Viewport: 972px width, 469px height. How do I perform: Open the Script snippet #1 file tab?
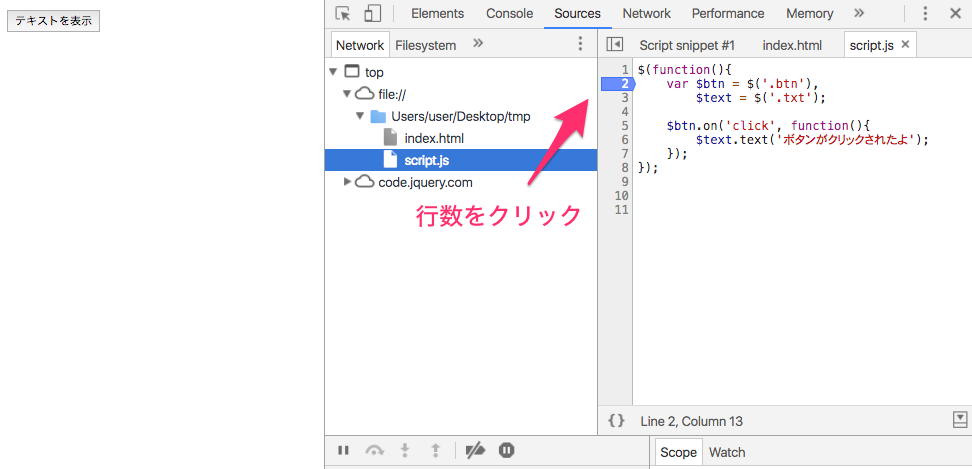pos(687,45)
